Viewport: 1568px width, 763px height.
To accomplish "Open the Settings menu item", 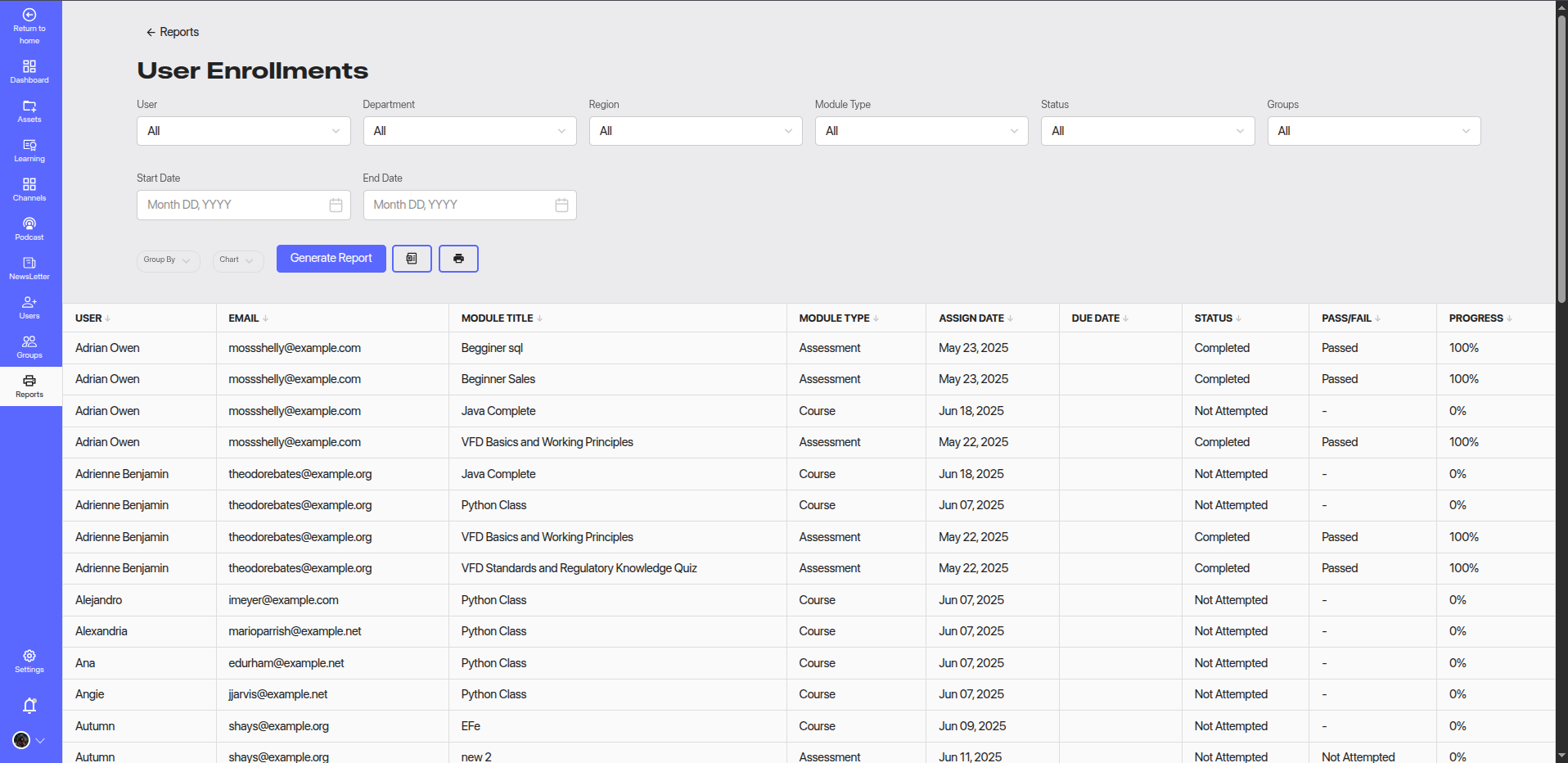I will [29, 661].
